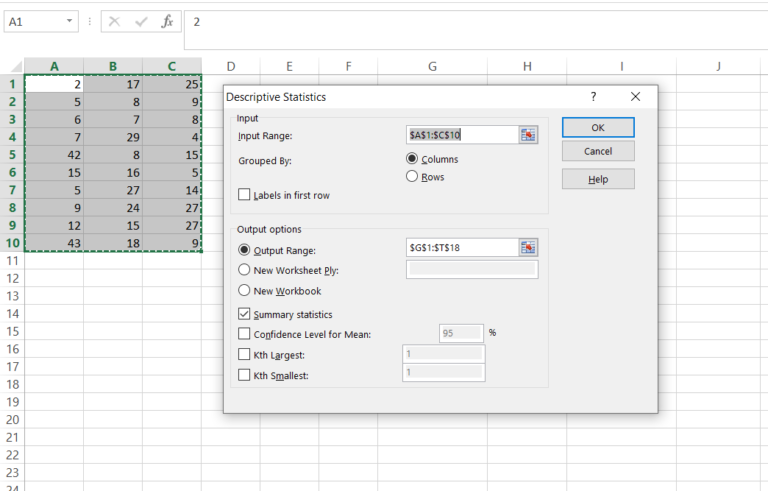
Task: Click the Help button in dialog
Action: pyautogui.click(x=598, y=179)
